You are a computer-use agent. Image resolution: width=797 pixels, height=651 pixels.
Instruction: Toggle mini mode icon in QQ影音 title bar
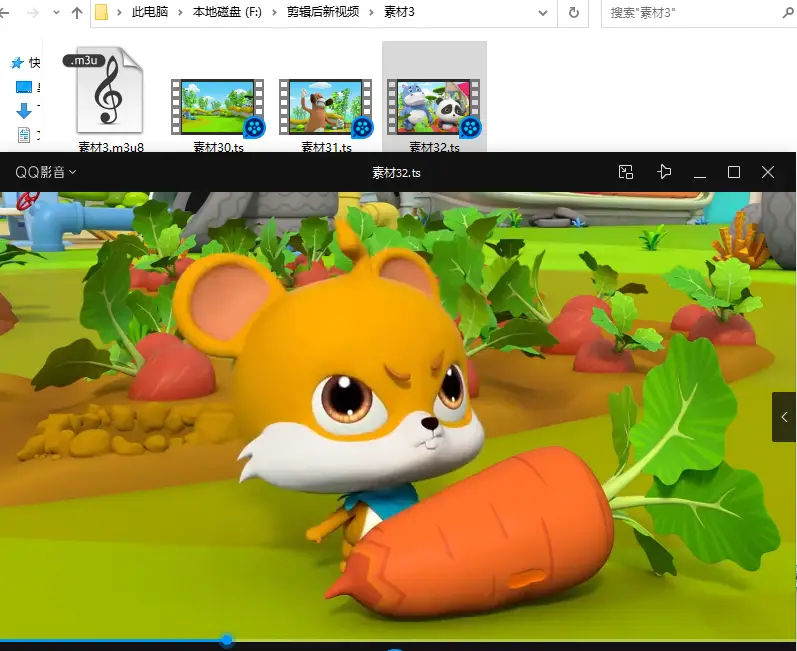[626, 172]
